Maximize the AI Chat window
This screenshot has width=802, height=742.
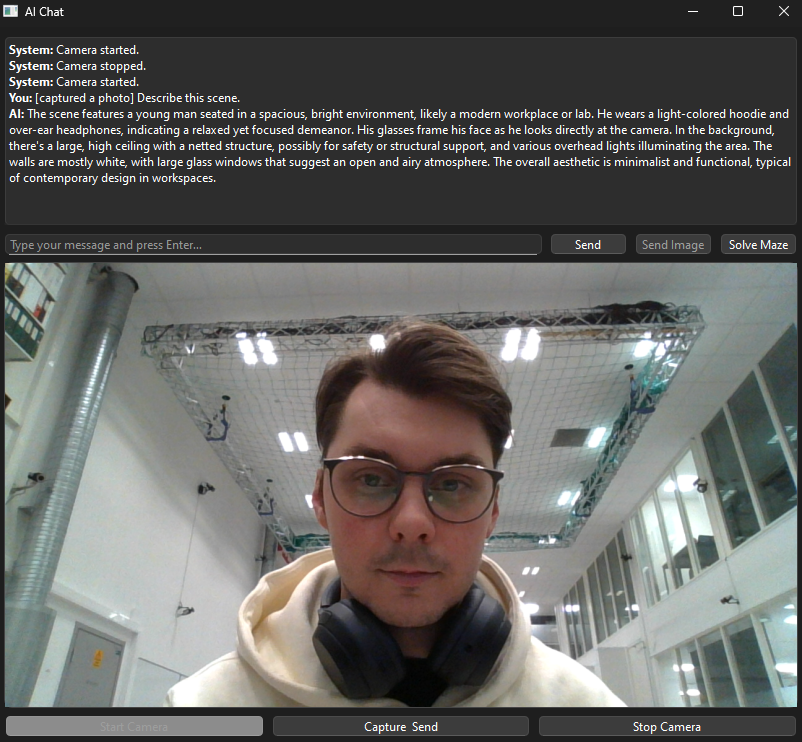pyautogui.click(x=738, y=12)
